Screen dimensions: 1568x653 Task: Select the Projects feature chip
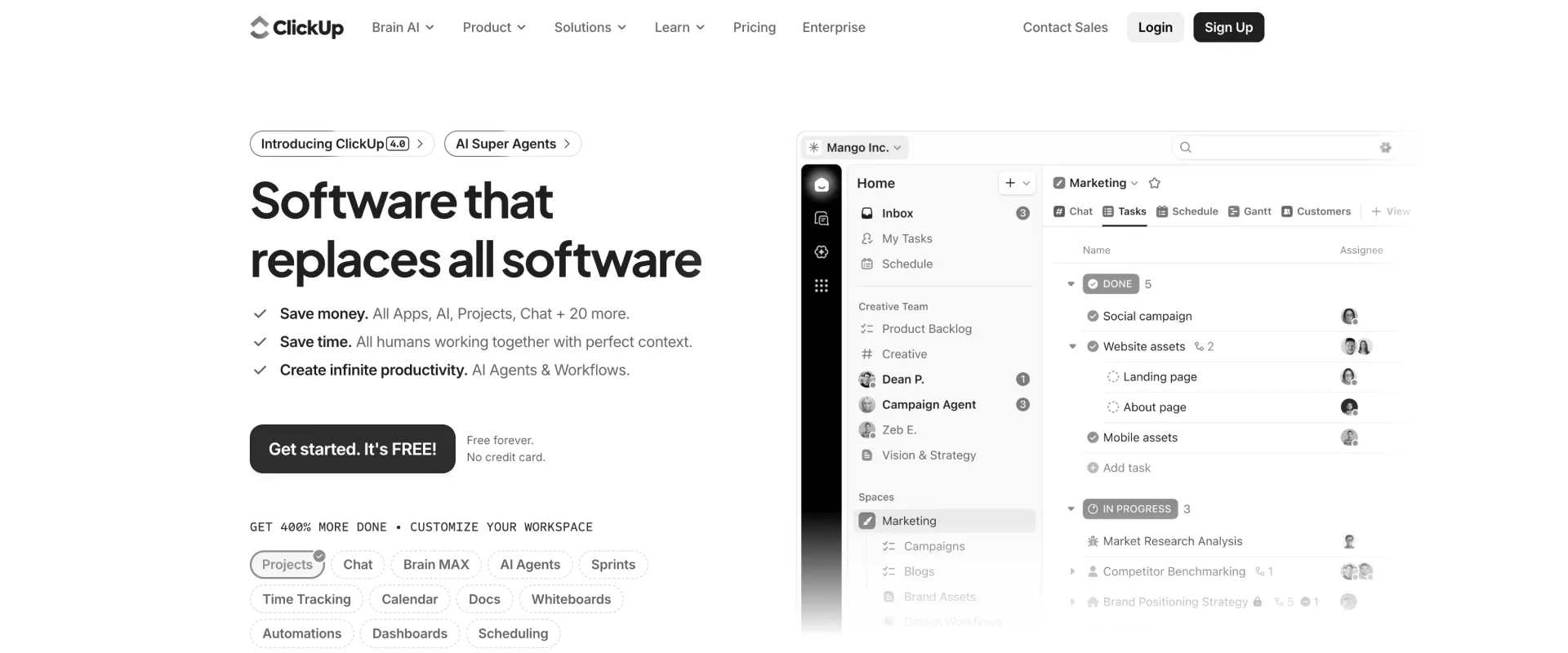[x=287, y=564]
